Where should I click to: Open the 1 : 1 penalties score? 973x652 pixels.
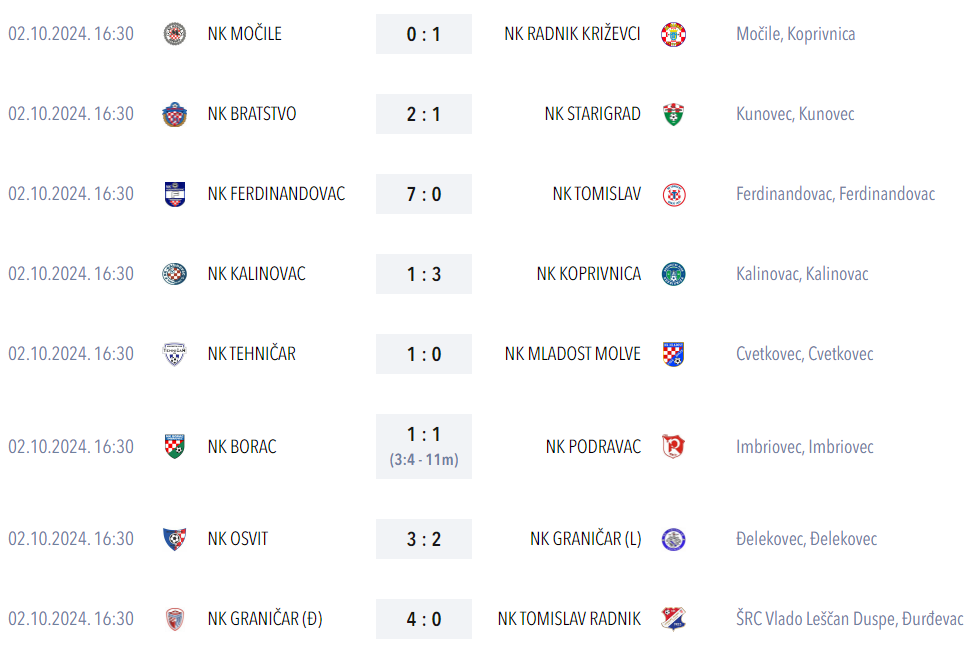coord(424,446)
